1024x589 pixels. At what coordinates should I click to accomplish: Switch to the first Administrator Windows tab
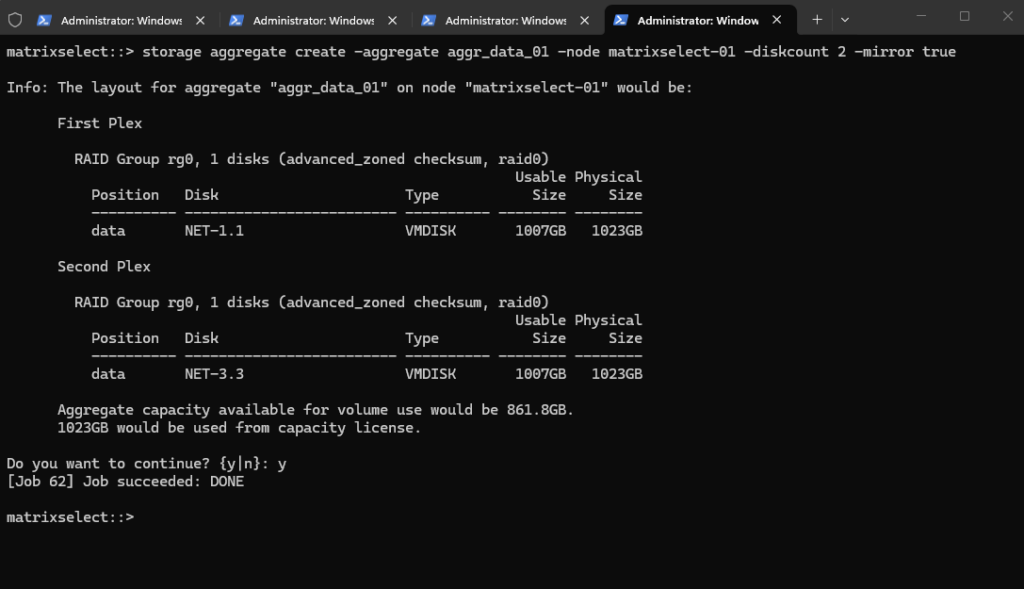click(121, 20)
